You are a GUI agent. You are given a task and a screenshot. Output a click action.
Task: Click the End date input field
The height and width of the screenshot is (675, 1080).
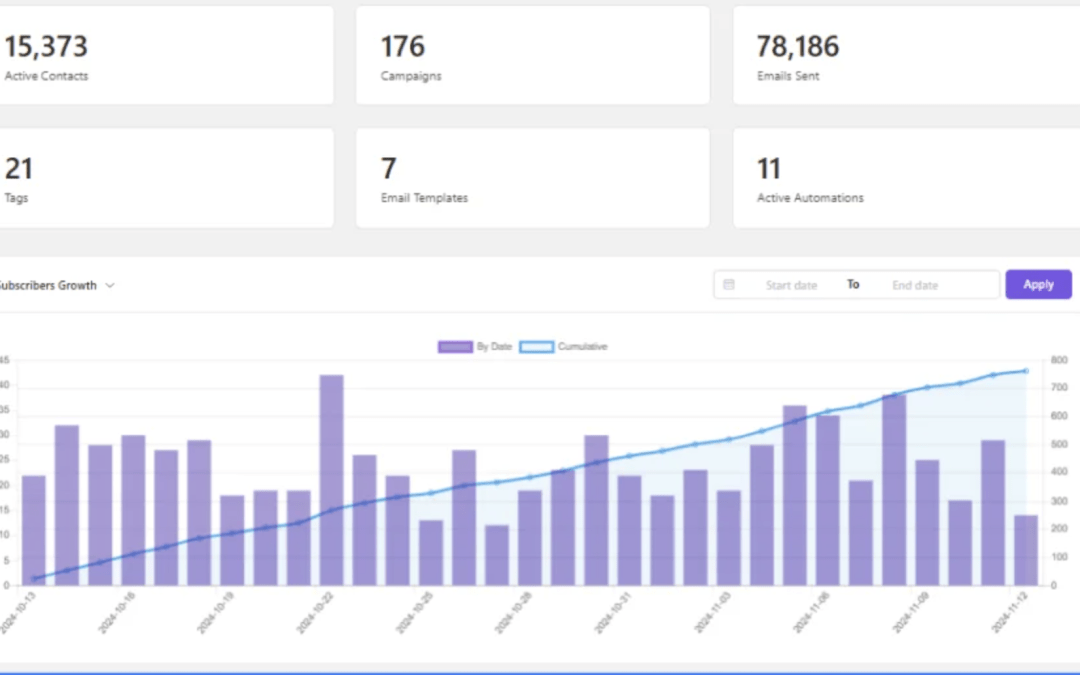(x=914, y=284)
